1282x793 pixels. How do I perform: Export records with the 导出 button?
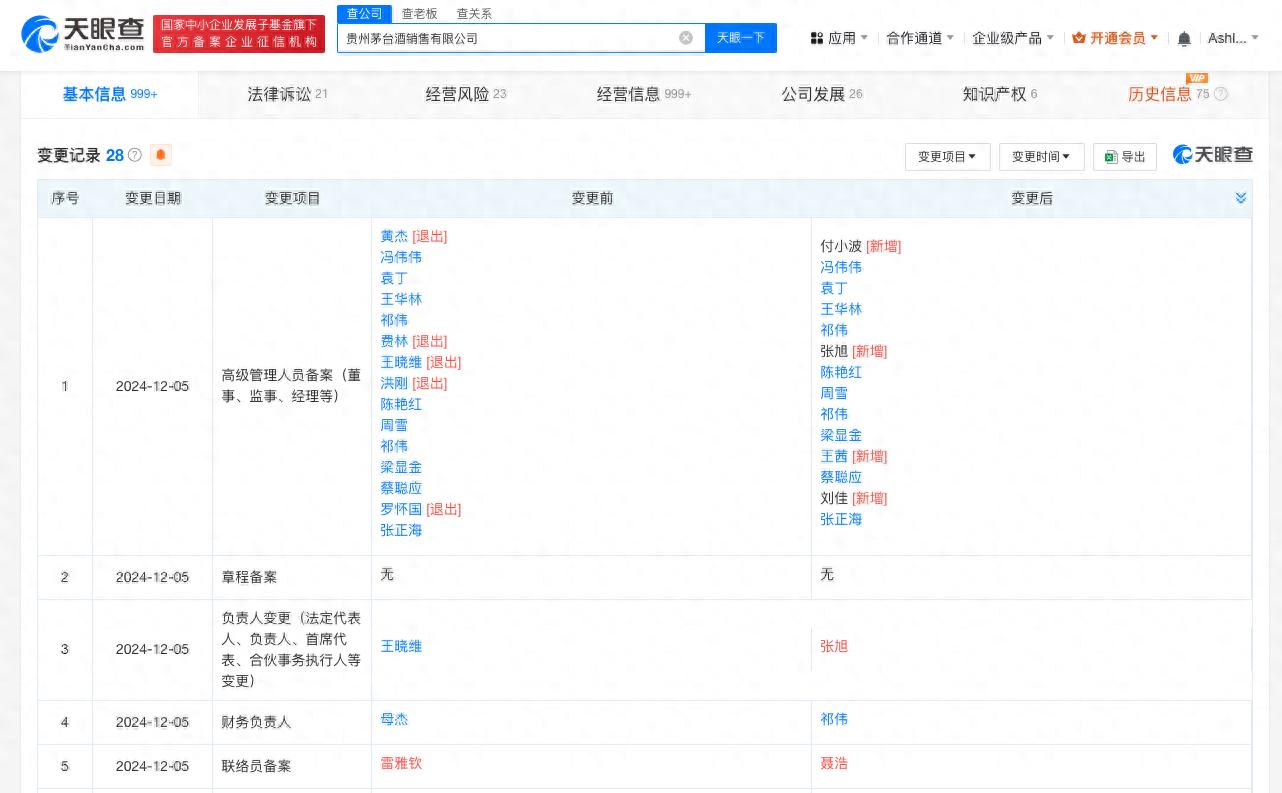[1125, 157]
